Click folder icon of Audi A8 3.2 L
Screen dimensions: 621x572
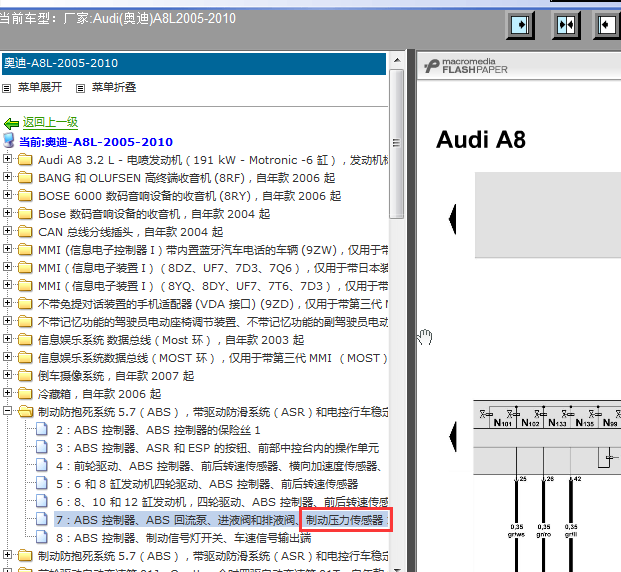[x=25, y=160]
